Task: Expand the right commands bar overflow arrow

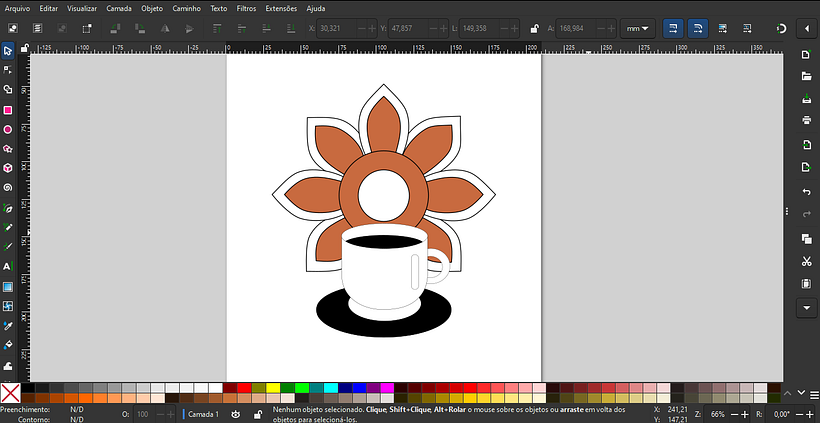Action: pos(806,309)
